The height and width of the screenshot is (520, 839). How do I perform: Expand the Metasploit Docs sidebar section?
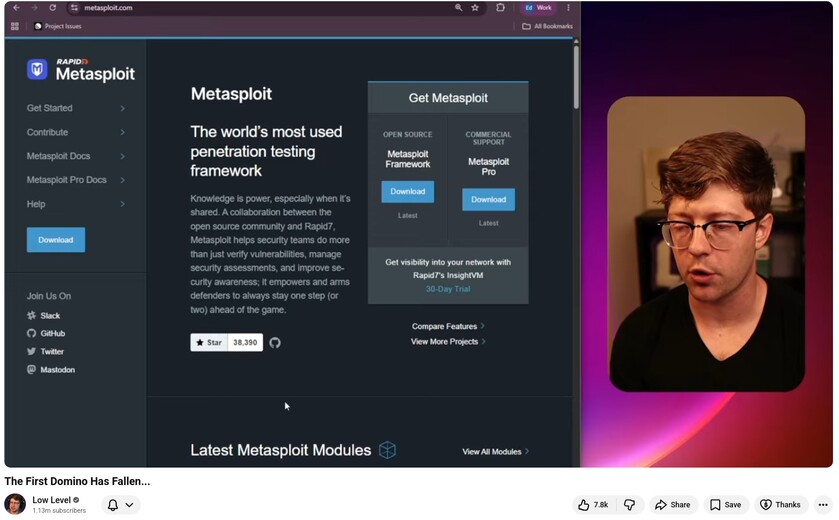(x=75, y=156)
